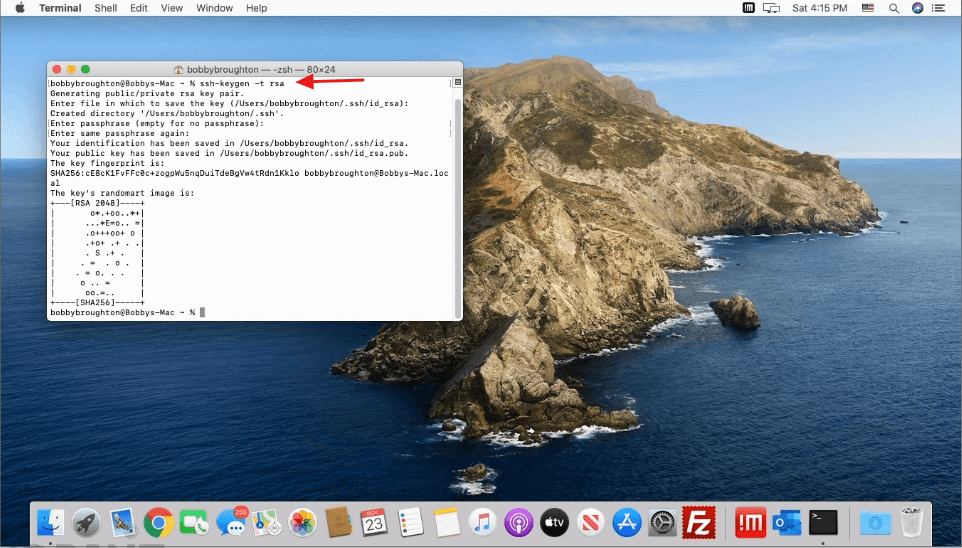Open the Shell menu

click(x=106, y=8)
